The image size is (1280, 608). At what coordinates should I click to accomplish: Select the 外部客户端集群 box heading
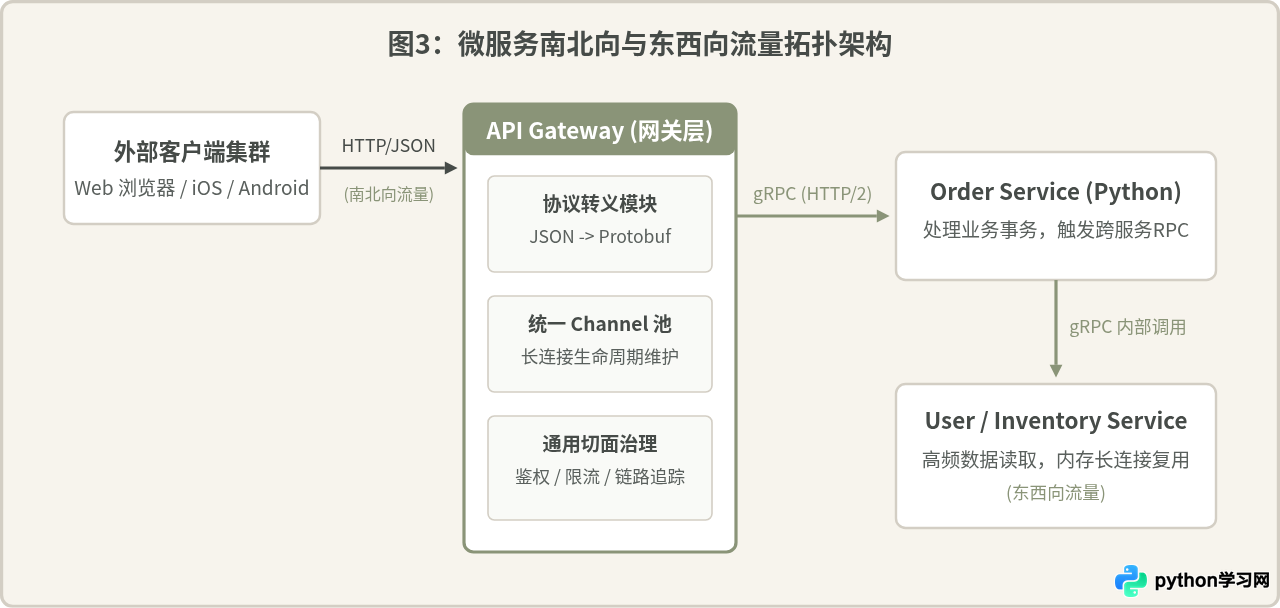click(x=192, y=152)
